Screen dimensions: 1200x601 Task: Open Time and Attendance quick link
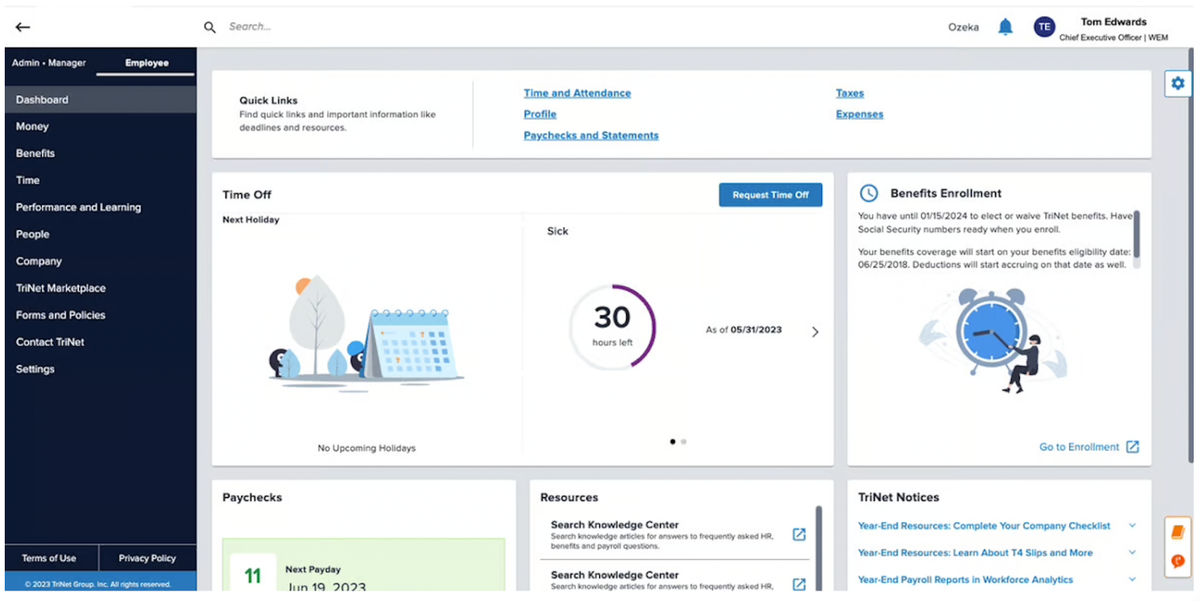coord(577,93)
